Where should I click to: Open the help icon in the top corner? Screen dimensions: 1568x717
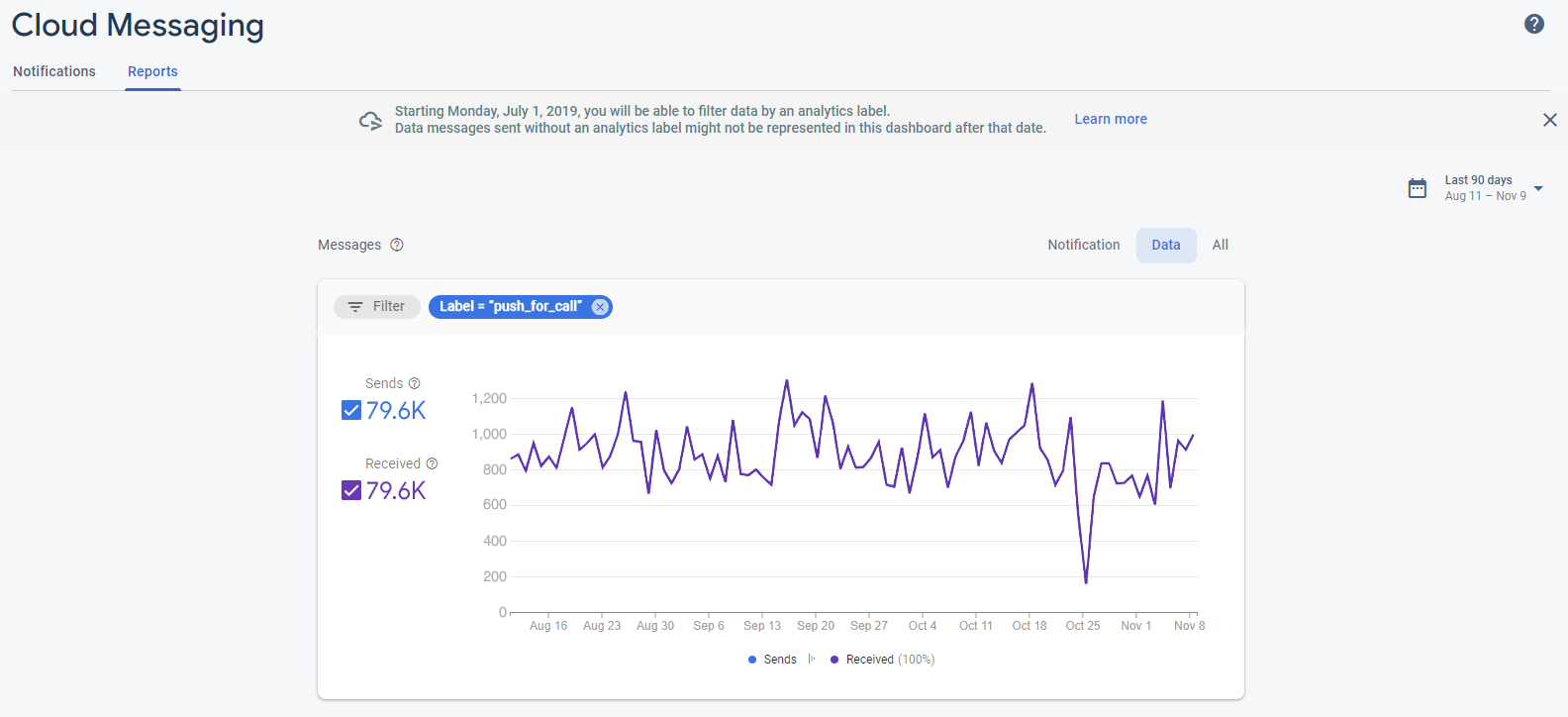pyautogui.click(x=1534, y=25)
